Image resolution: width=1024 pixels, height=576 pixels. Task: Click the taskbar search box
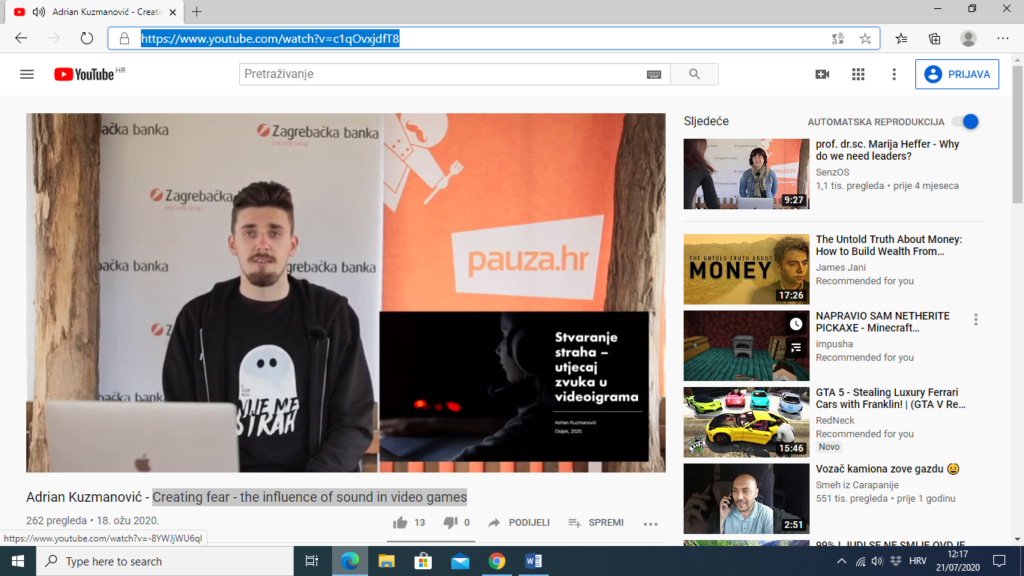[165, 561]
